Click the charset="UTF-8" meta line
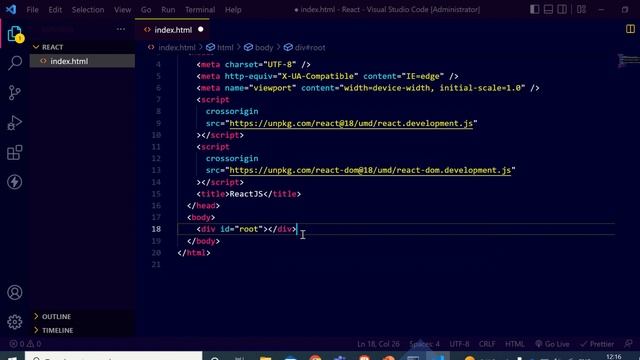This screenshot has height=360, width=640. tap(253, 64)
